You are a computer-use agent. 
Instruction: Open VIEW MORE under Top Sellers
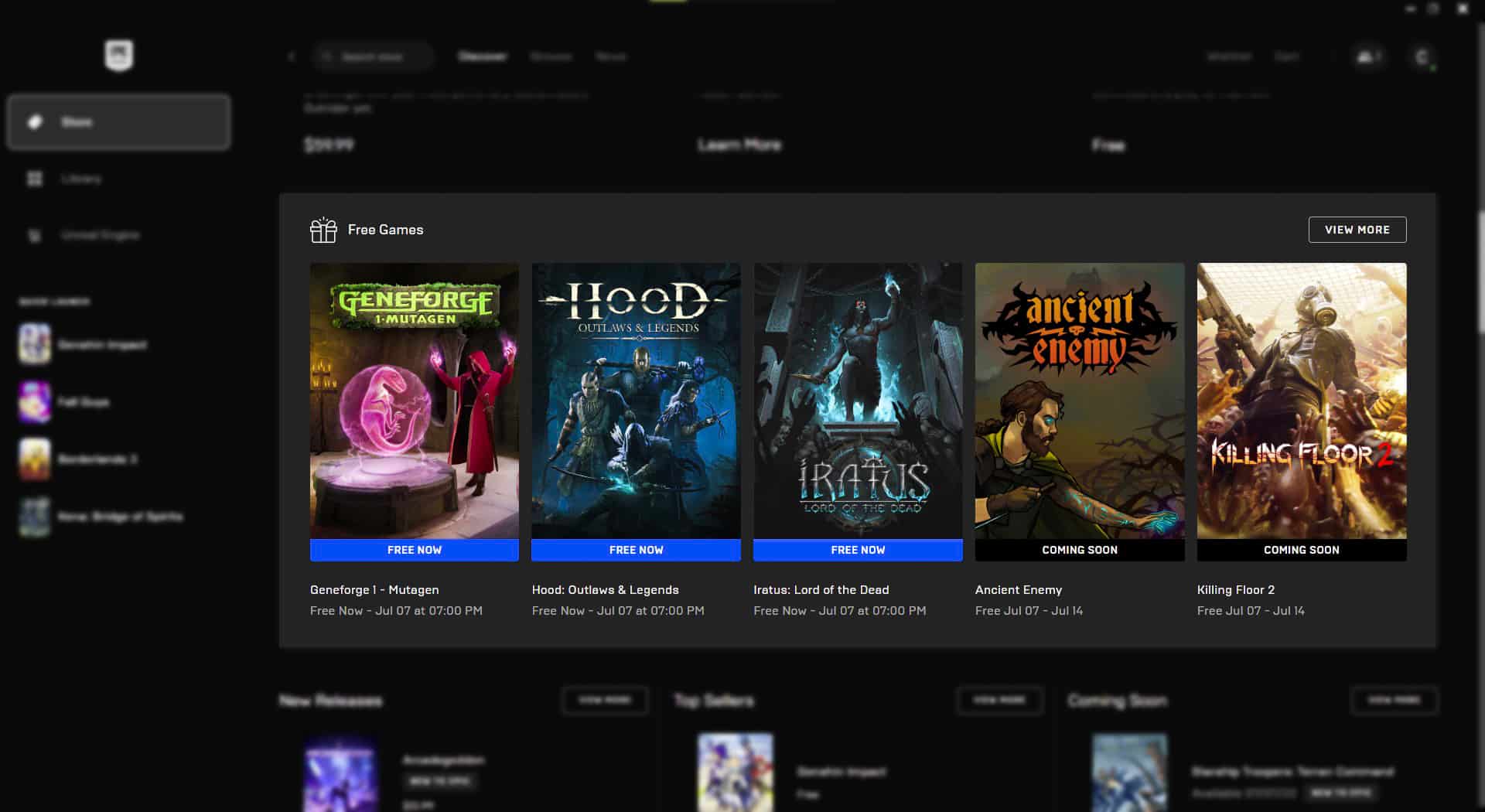click(999, 701)
